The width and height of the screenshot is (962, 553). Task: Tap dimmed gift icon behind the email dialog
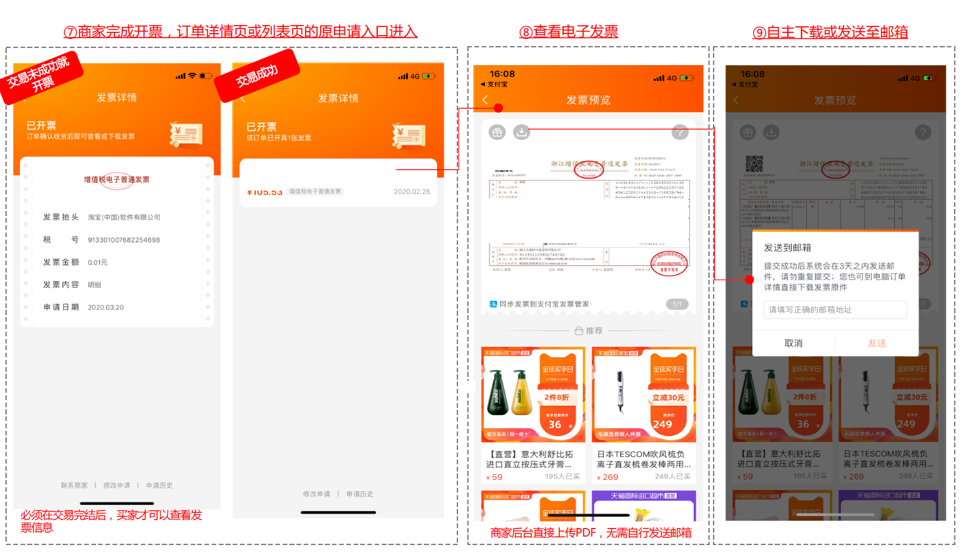[x=747, y=132]
